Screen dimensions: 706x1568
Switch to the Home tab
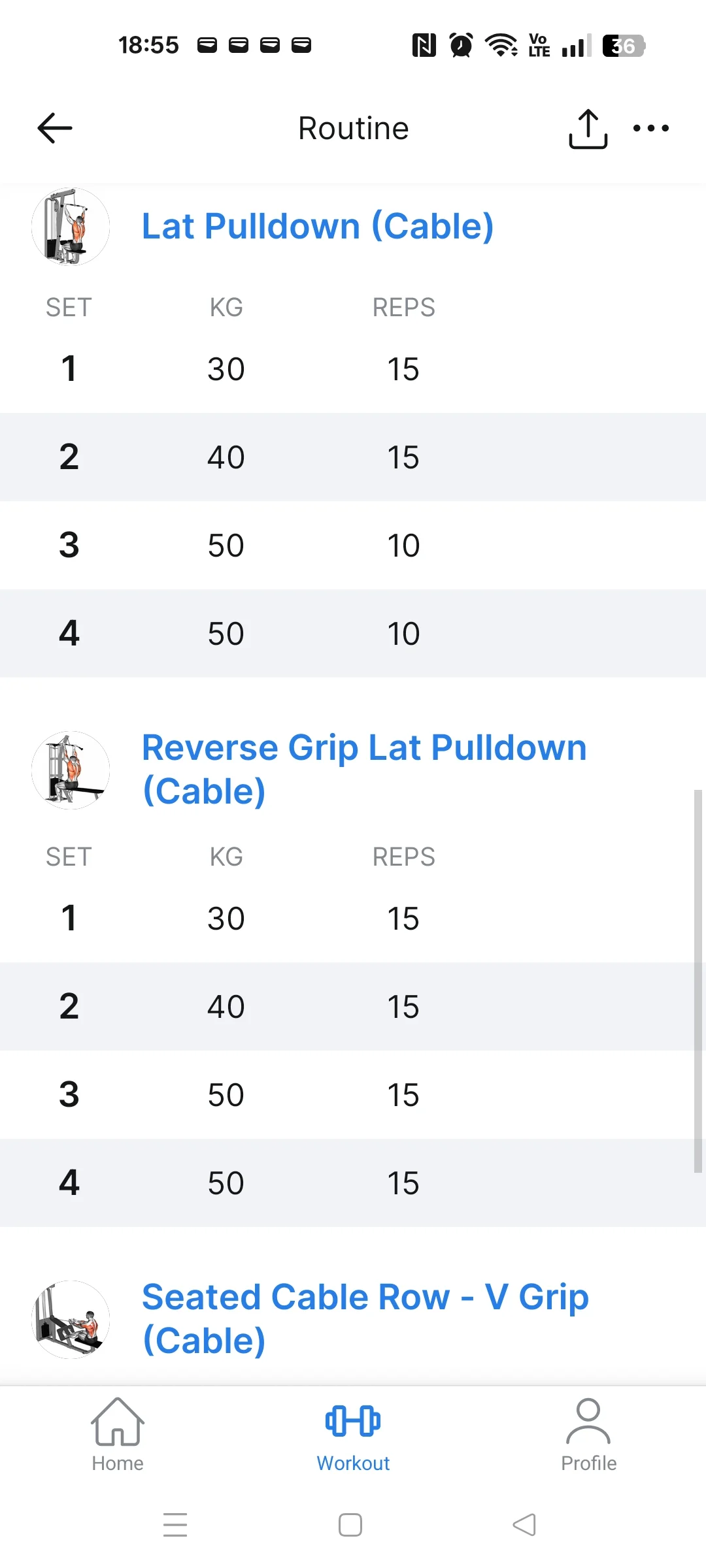click(x=118, y=1435)
